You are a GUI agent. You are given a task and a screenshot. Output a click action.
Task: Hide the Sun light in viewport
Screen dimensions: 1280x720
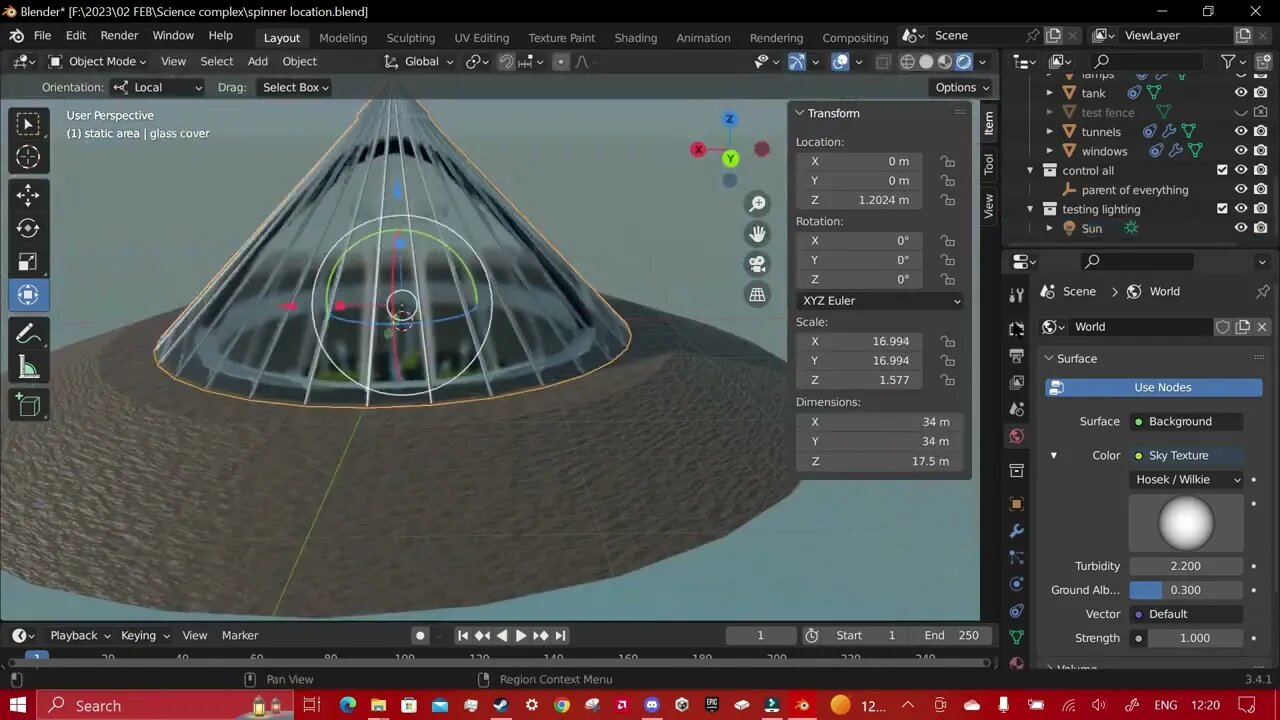pyautogui.click(x=1240, y=228)
